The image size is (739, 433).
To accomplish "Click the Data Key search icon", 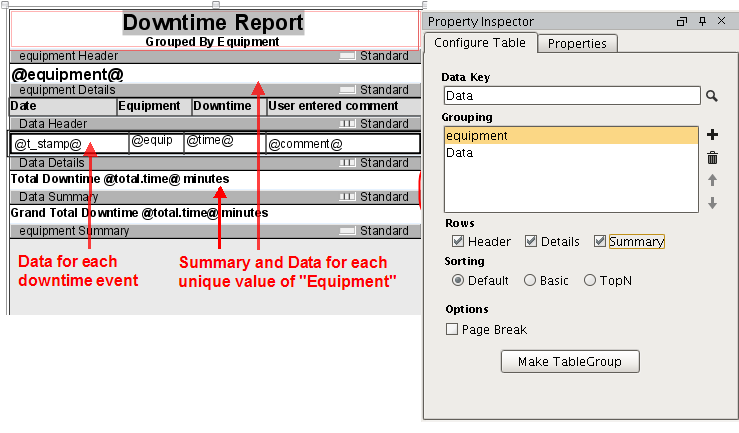I will click(x=712, y=96).
